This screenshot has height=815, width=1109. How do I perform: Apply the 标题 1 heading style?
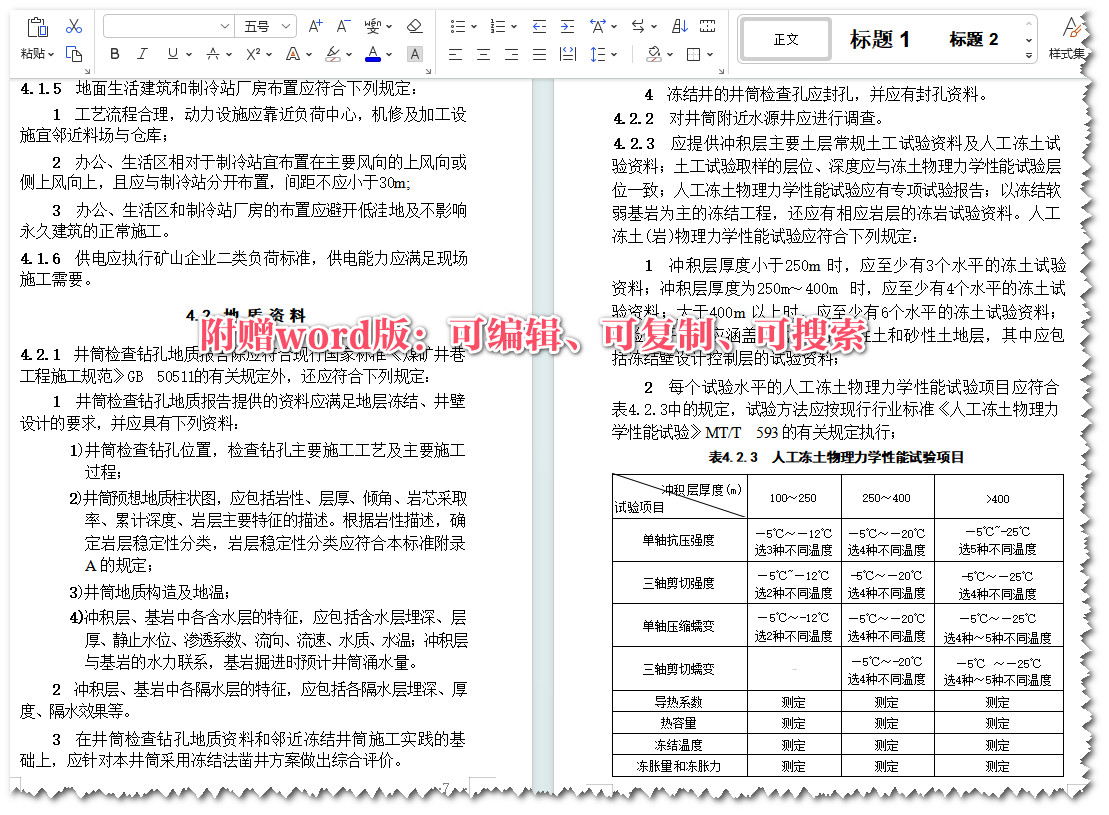pyautogui.click(x=880, y=38)
